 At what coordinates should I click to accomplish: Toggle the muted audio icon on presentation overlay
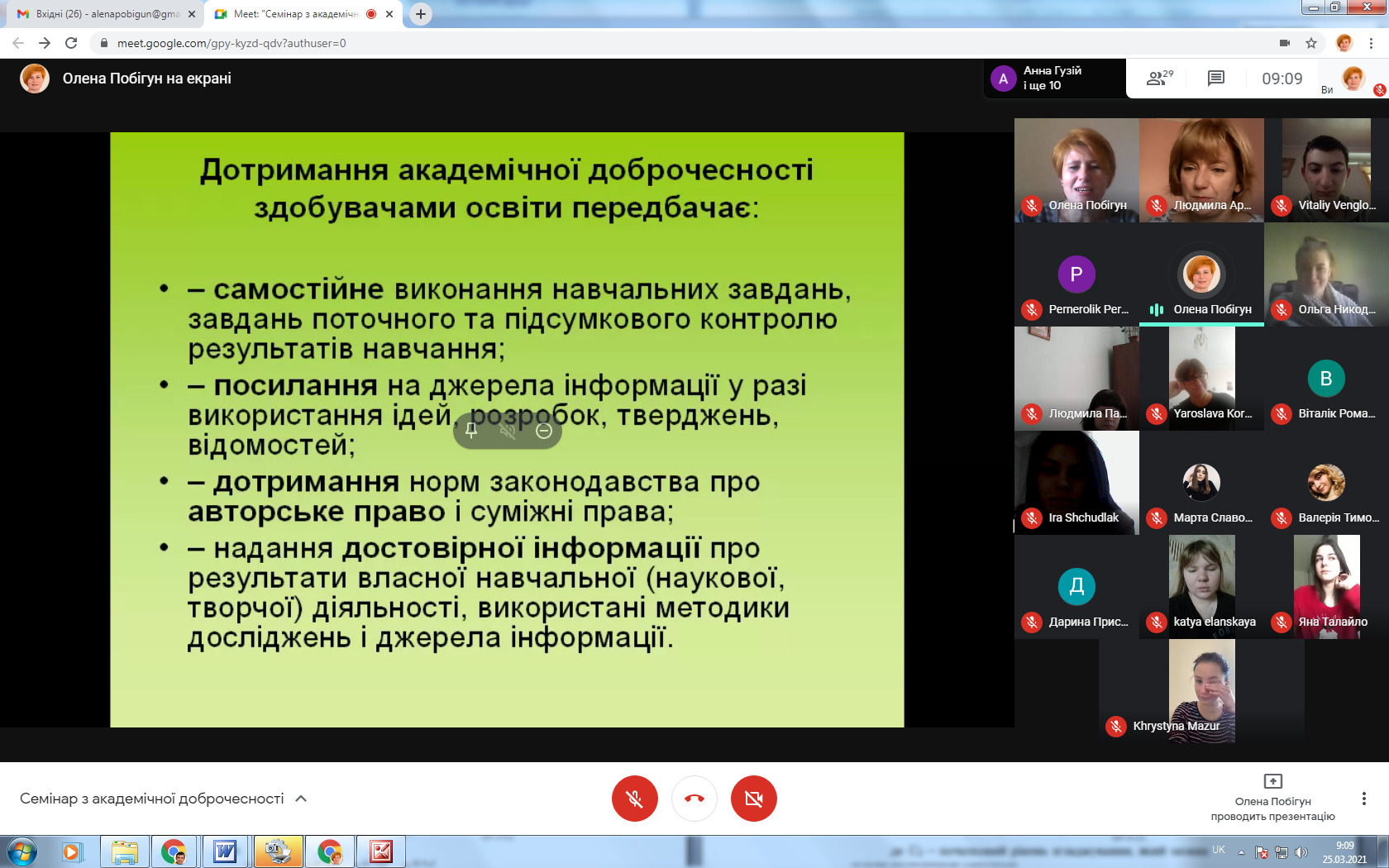pyautogui.click(x=508, y=430)
